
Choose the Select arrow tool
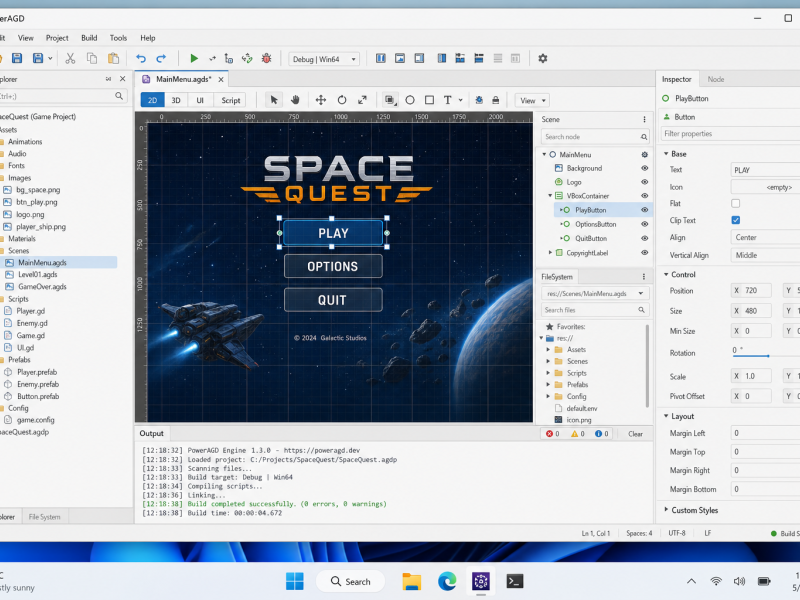[274, 100]
